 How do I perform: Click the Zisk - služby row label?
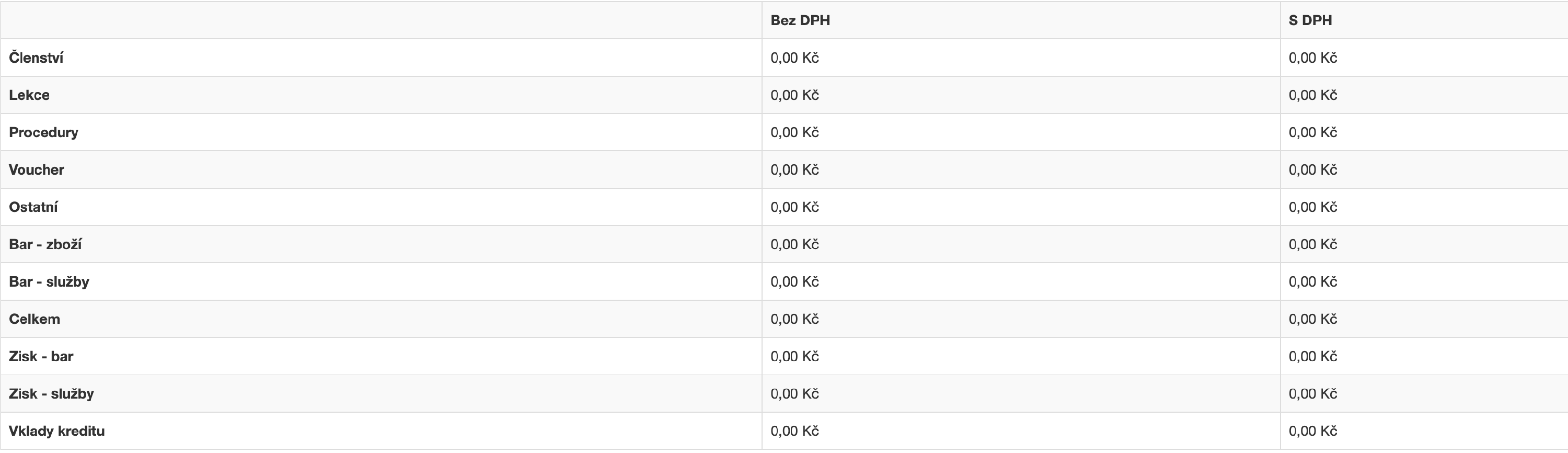(x=51, y=393)
